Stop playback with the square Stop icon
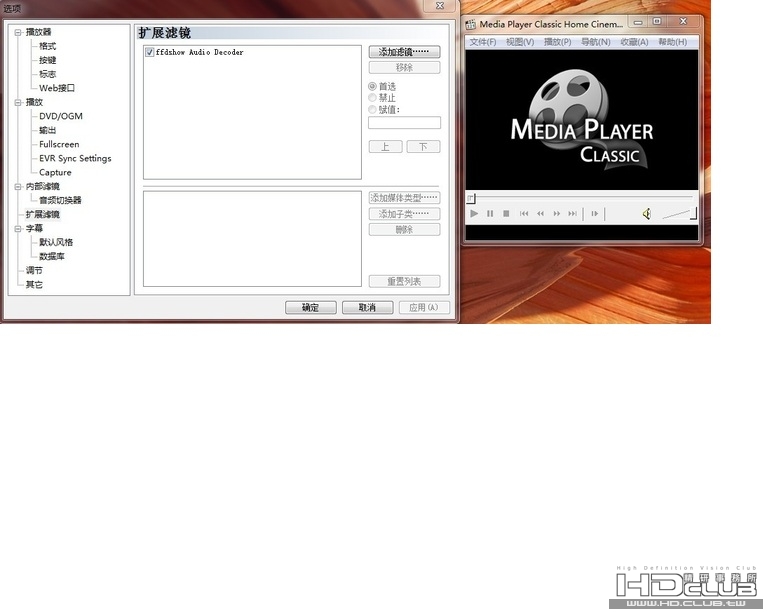The width and height of the screenshot is (768, 614). click(506, 213)
